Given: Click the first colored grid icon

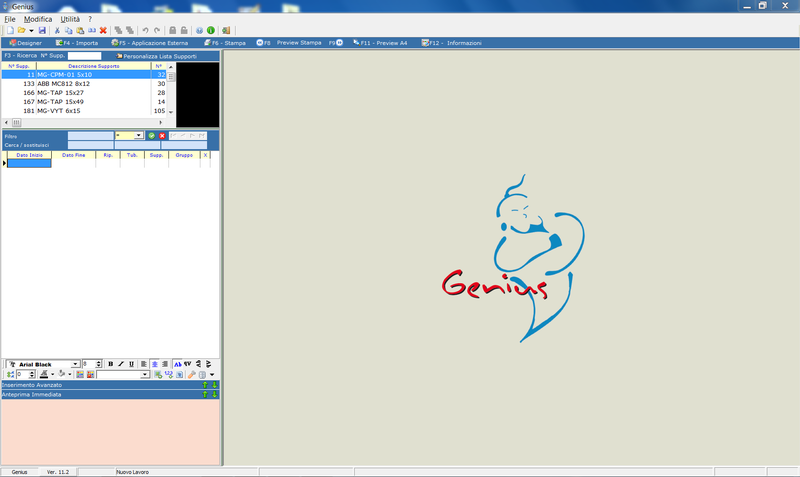Looking at the screenshot, I should coord(80,374).
